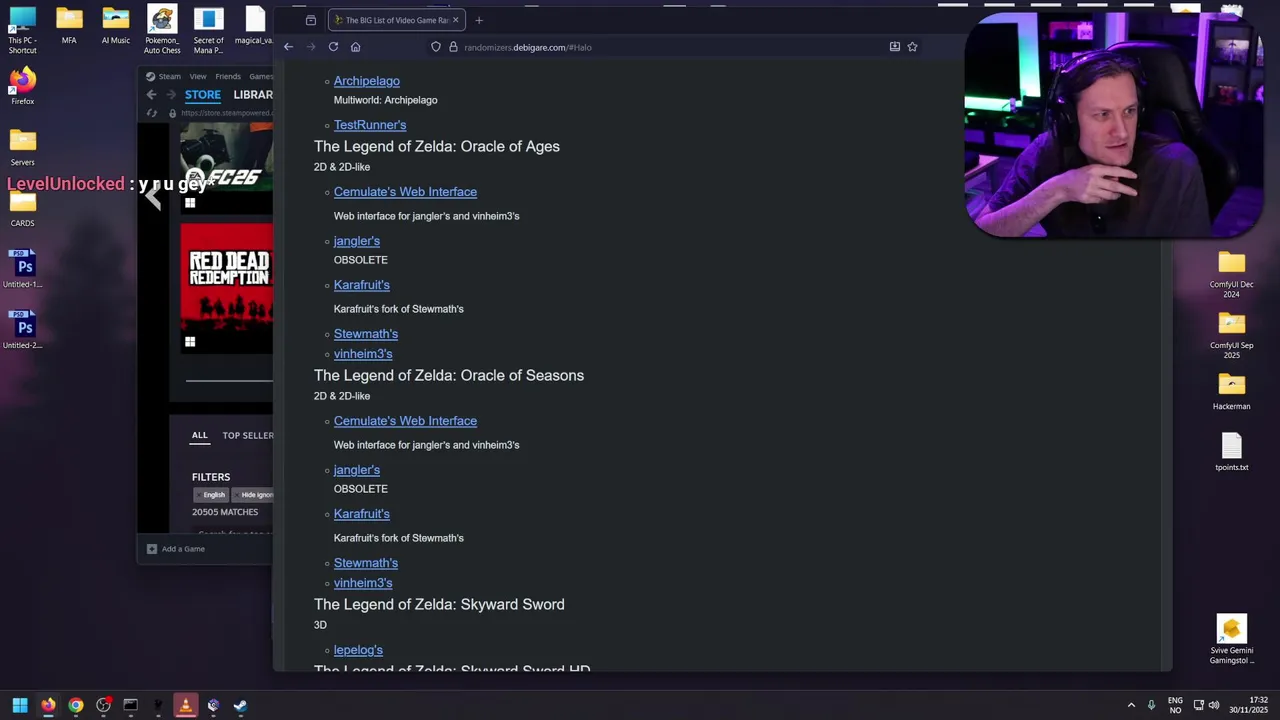Open volume control in system tray
1280x720 pixels.
tap(1214, 705)
